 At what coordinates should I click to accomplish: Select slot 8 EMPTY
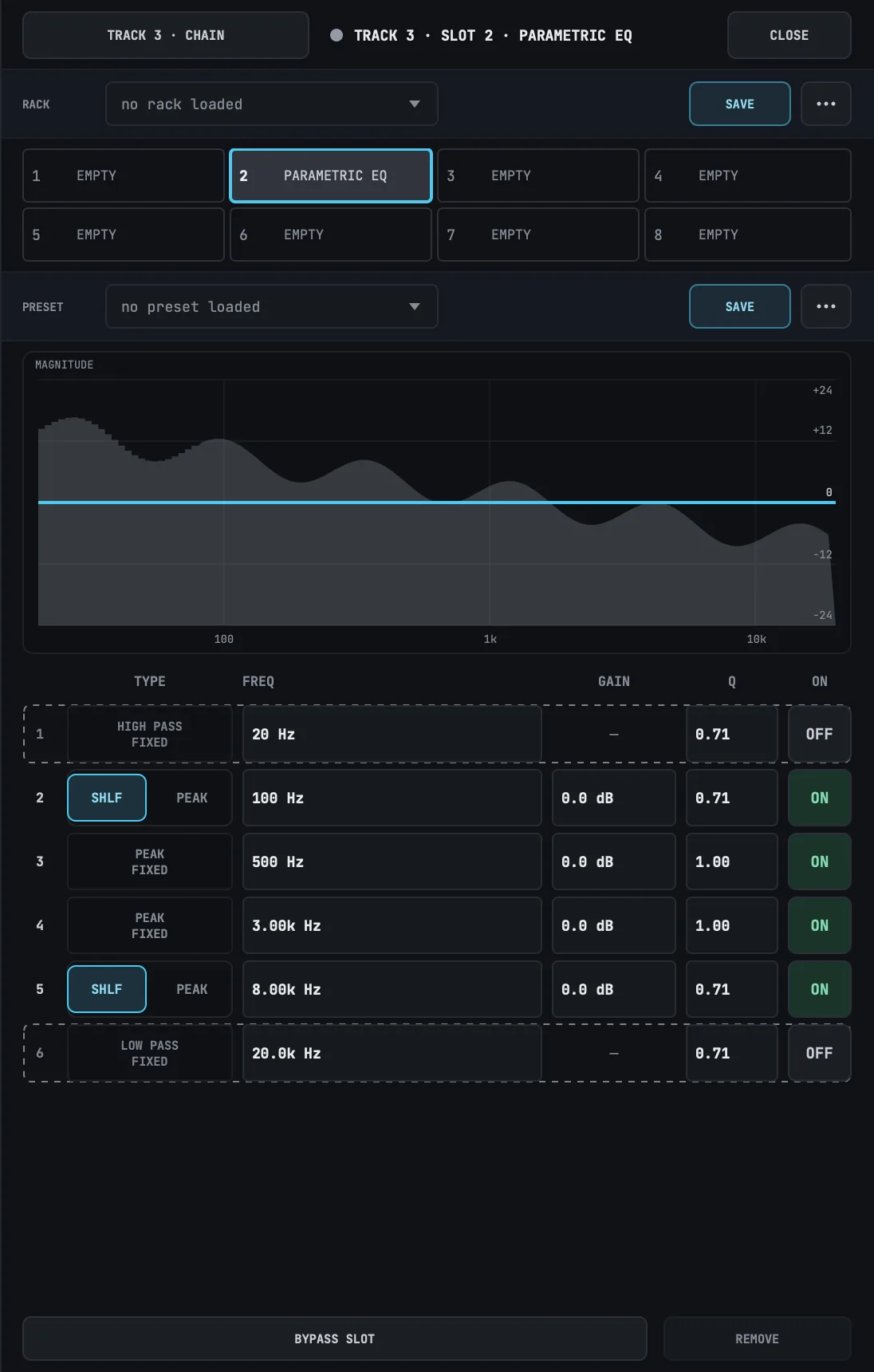(748, 235)
